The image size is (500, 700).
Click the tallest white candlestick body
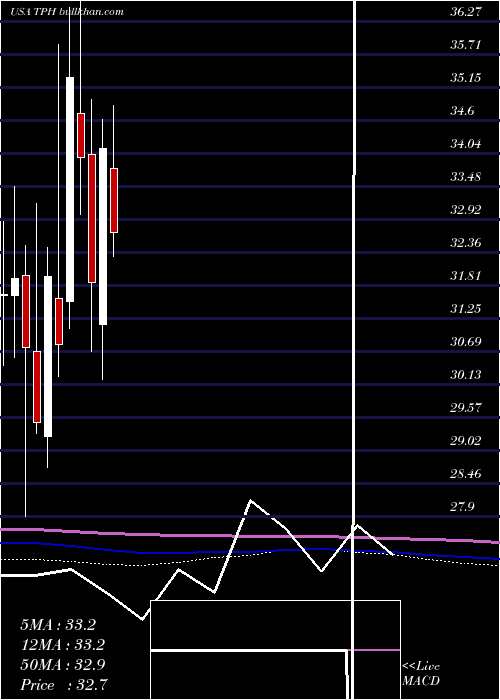pos(70,189)
